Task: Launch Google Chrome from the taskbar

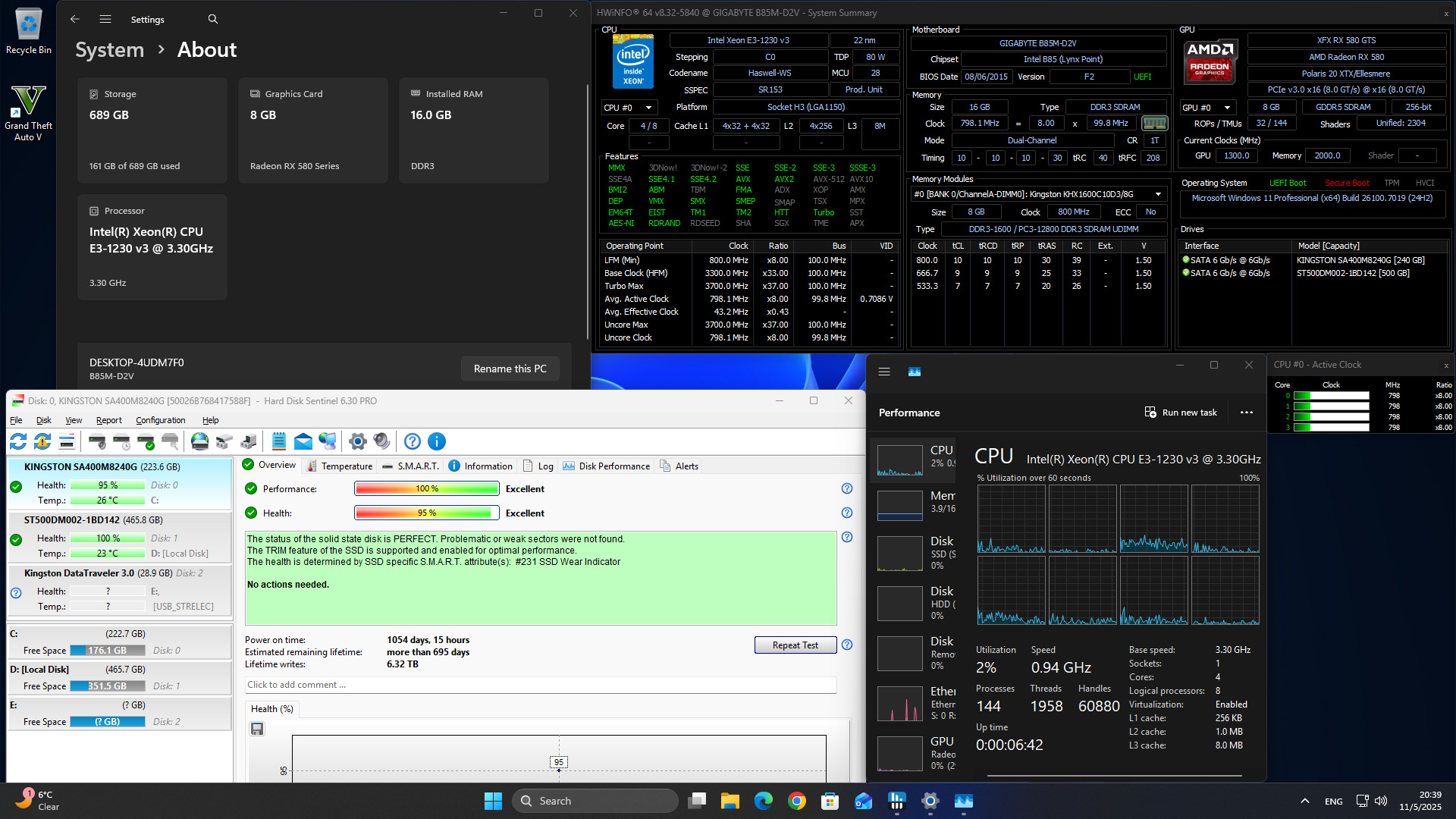Action: pyautogui.click(x=796, y=801)
